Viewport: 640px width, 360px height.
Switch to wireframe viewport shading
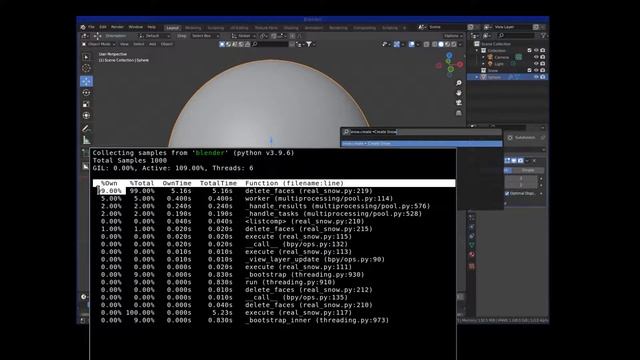point(434,44)
